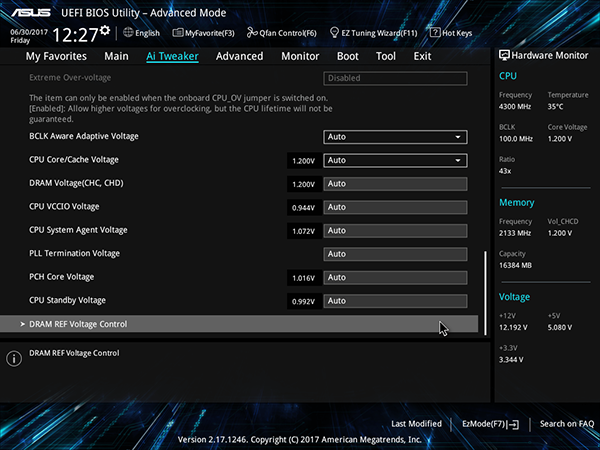Viewport: 600px width, 450px height.
Task: Open Search on FAQ
Action: 567,424
